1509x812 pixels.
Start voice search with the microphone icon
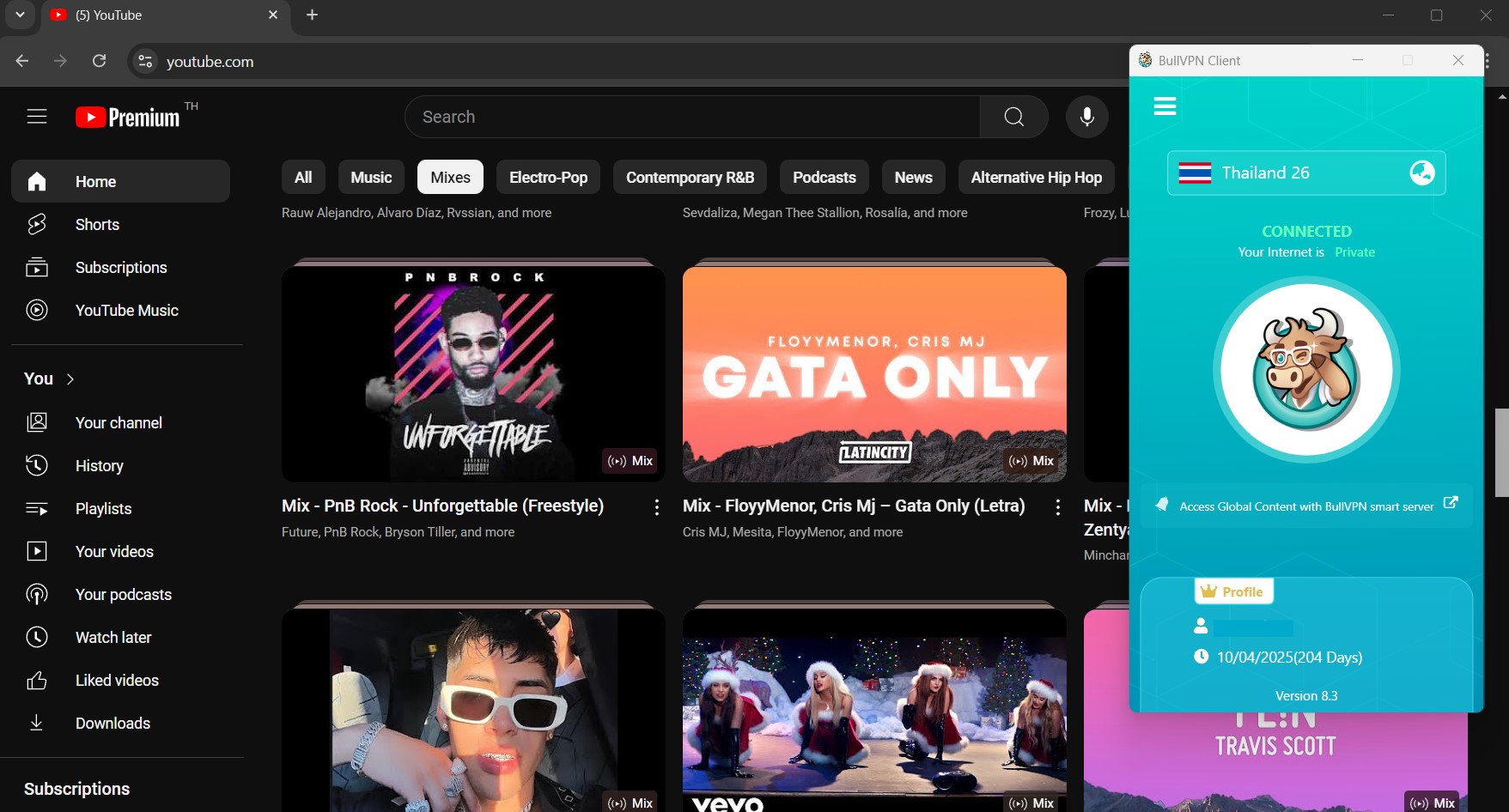pos(1087,117)
